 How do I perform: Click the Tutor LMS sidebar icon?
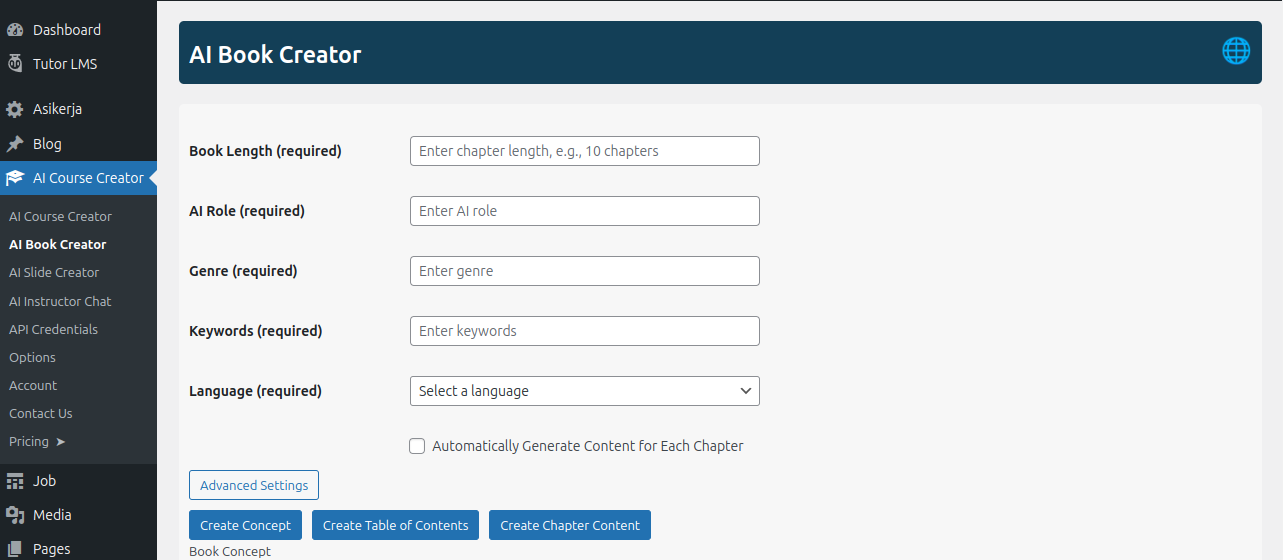[15, 64]
